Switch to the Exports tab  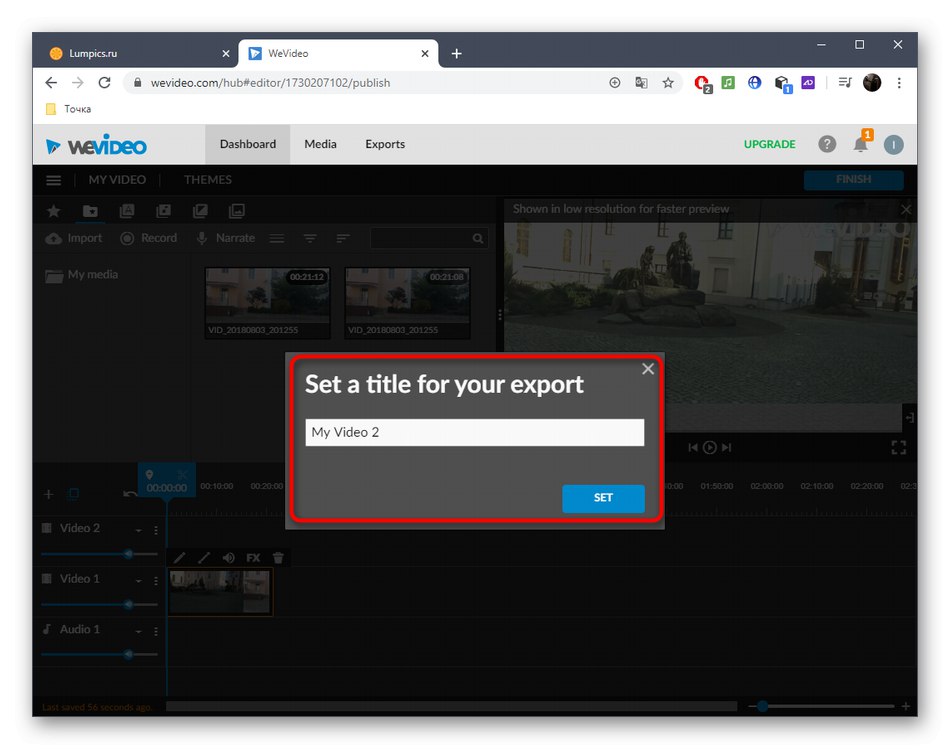click(384, 144)
